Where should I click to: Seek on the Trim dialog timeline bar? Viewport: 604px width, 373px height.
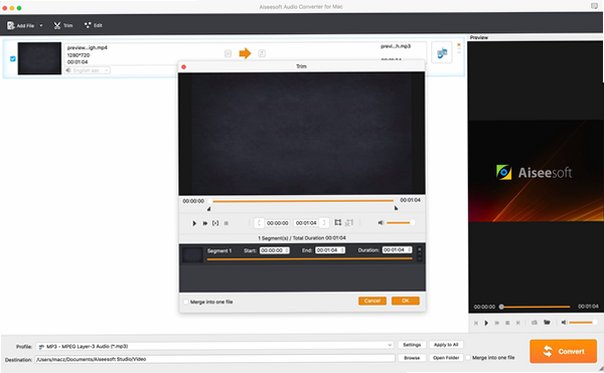pos(302,201)
